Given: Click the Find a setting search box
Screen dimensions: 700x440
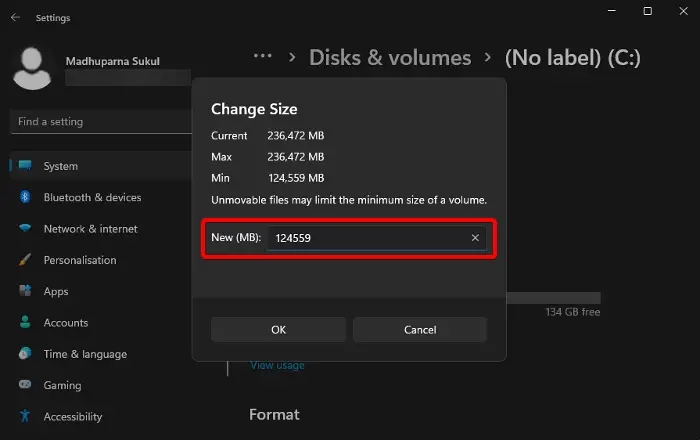Looking at the screenshot, I should pos(101,121).
